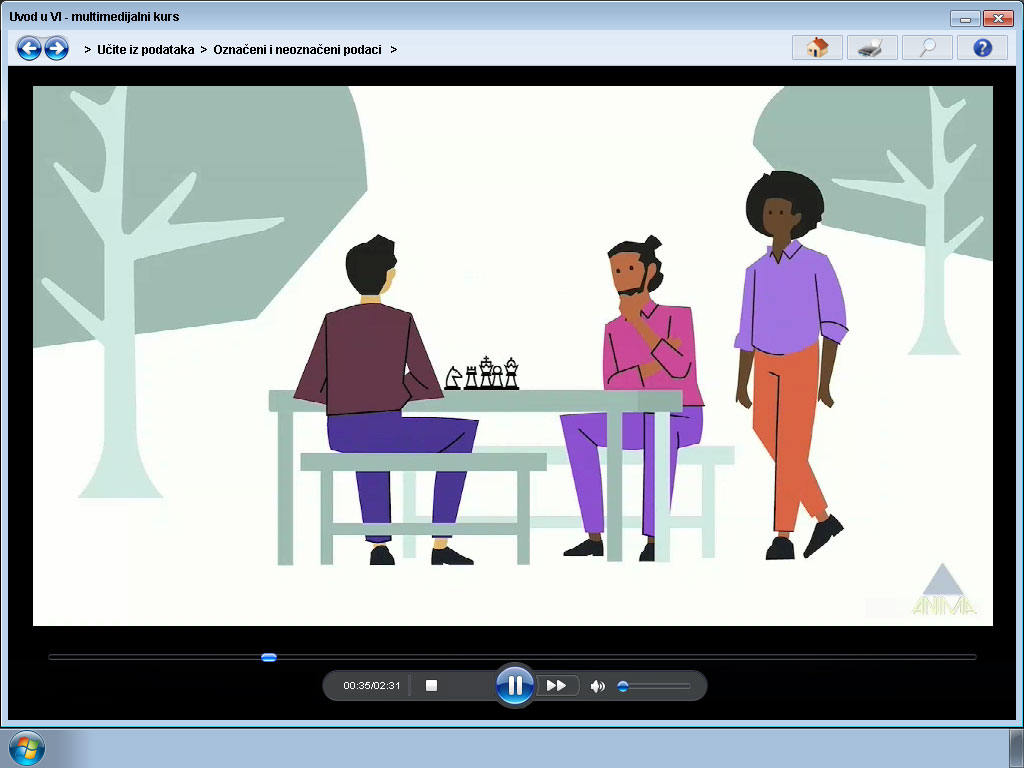The height and width of the screenshot is (768, 1024).
Task: Fast forward the video
Action: coord(556,685)
